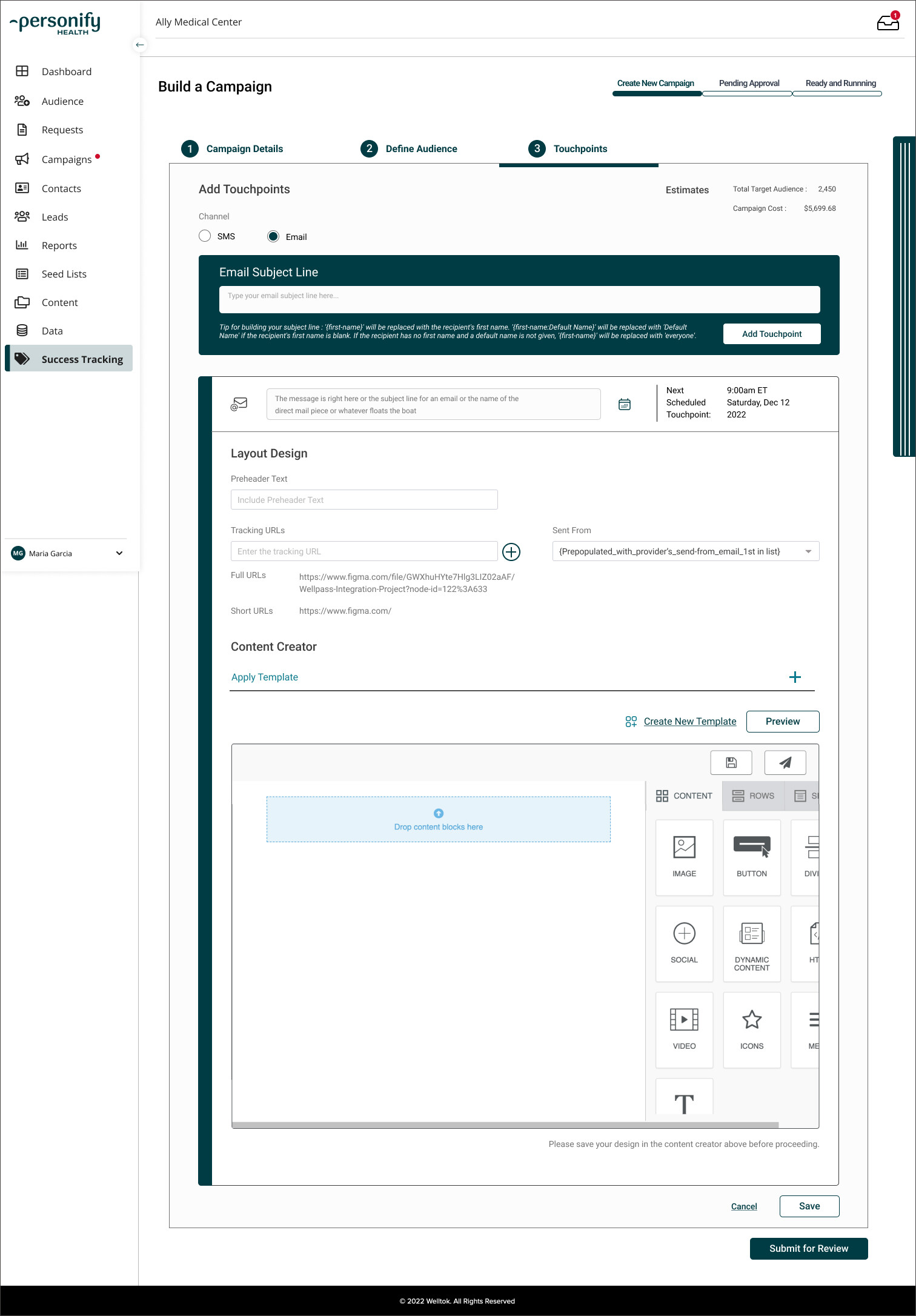
Task: Open Success Tracking from the sidebar
Action: pyautogui.click(x=69, y=359)
